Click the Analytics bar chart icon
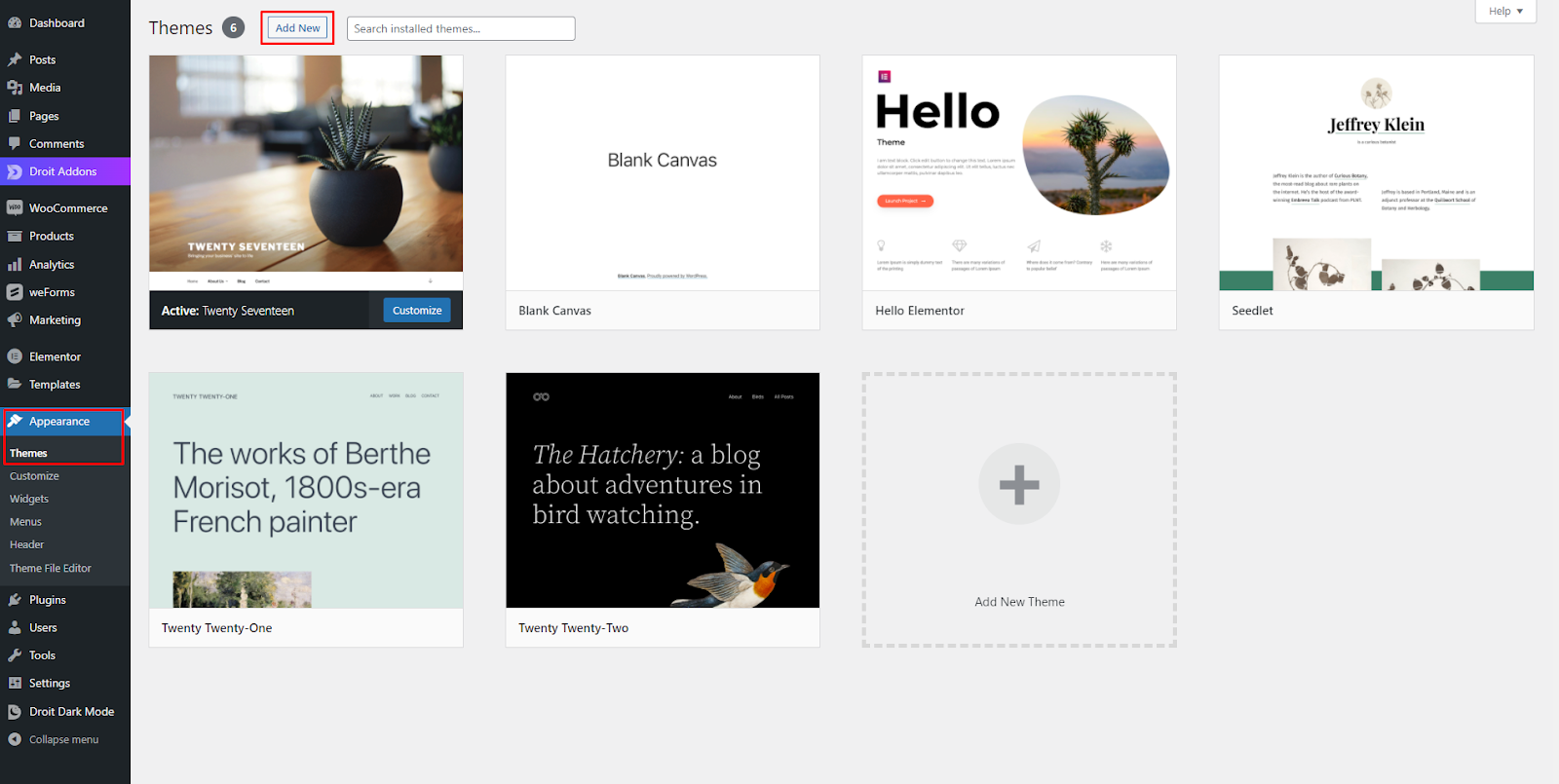The height and width of the screenshot is (784, 1559). (x=15, y=264)
